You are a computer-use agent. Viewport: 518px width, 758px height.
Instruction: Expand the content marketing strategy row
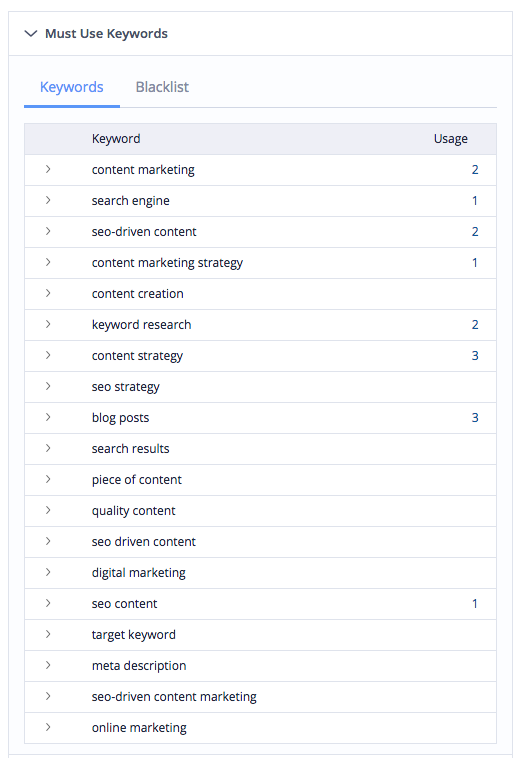(48, 262)
